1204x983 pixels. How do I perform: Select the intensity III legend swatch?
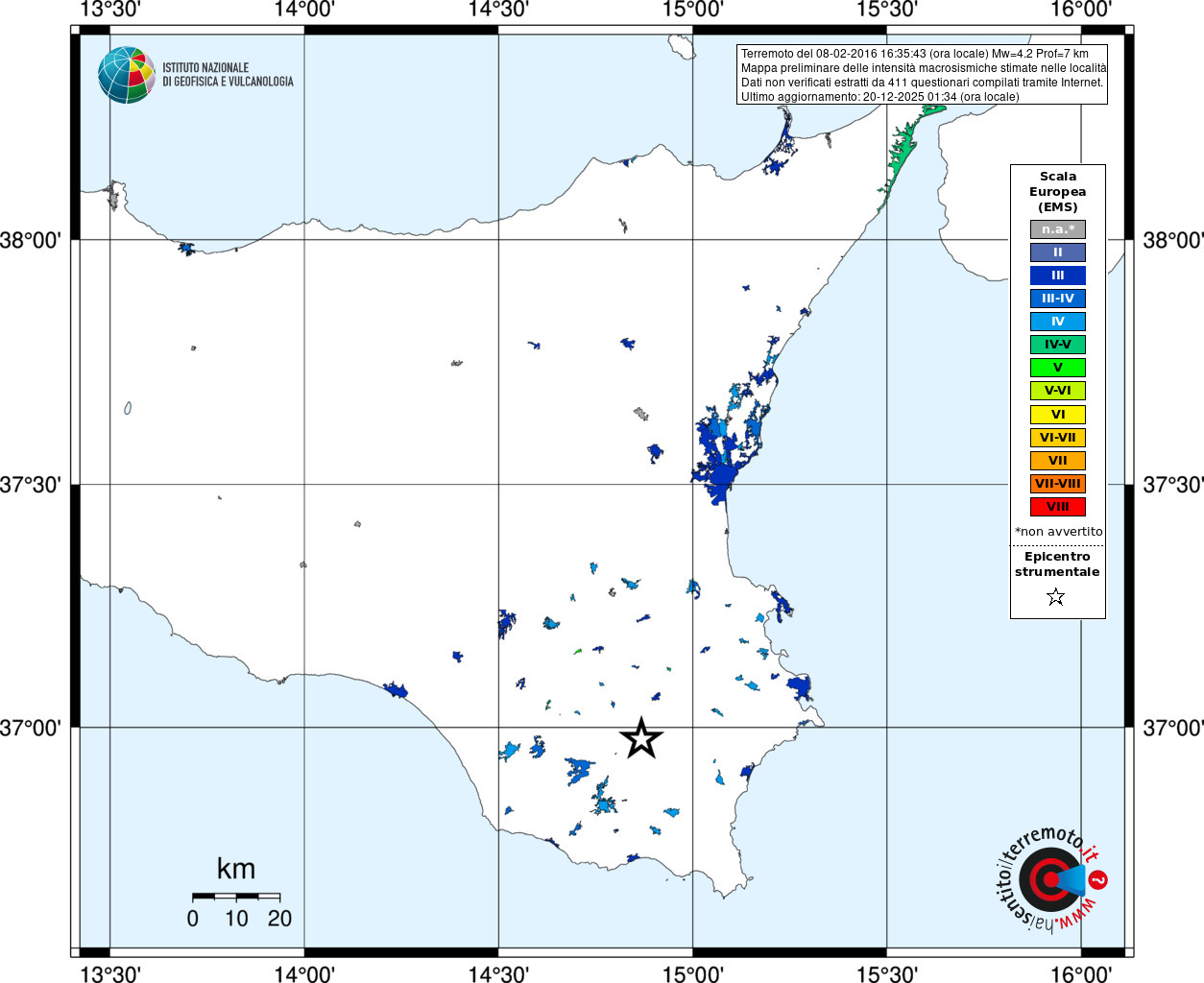[x=1058, y=276]
